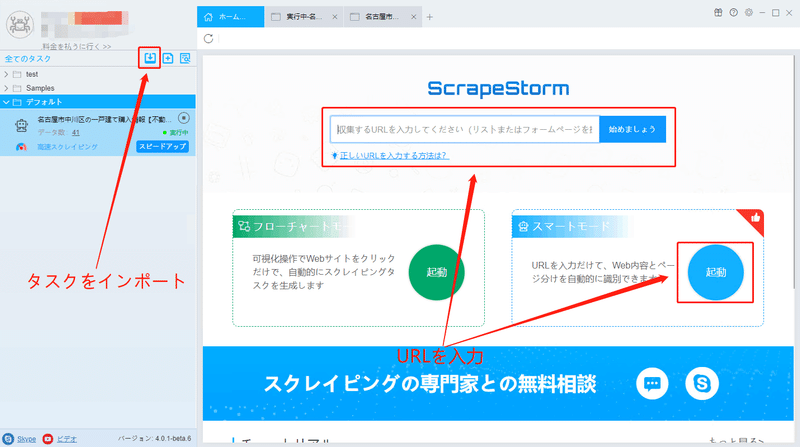
Task: Click the ScrapeStorm logo
Action: click(498, 89)
